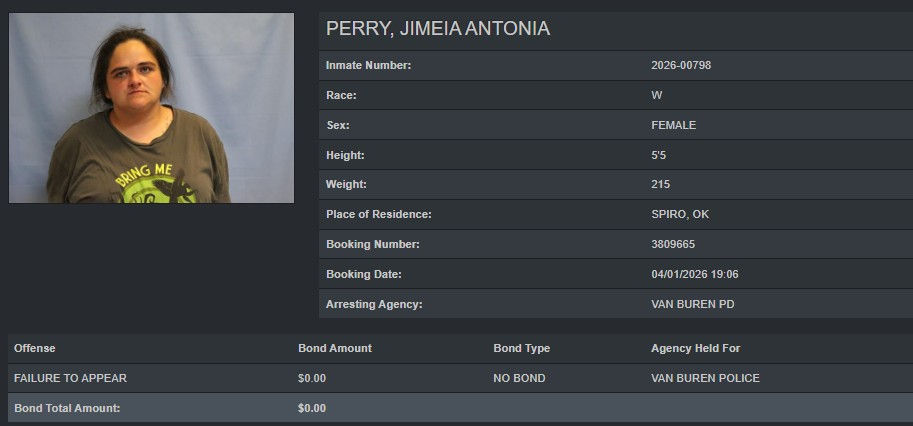Screen dimensions: 913x426
Task: Click the SPIRO, OK residence value
Action: [677, 214]
